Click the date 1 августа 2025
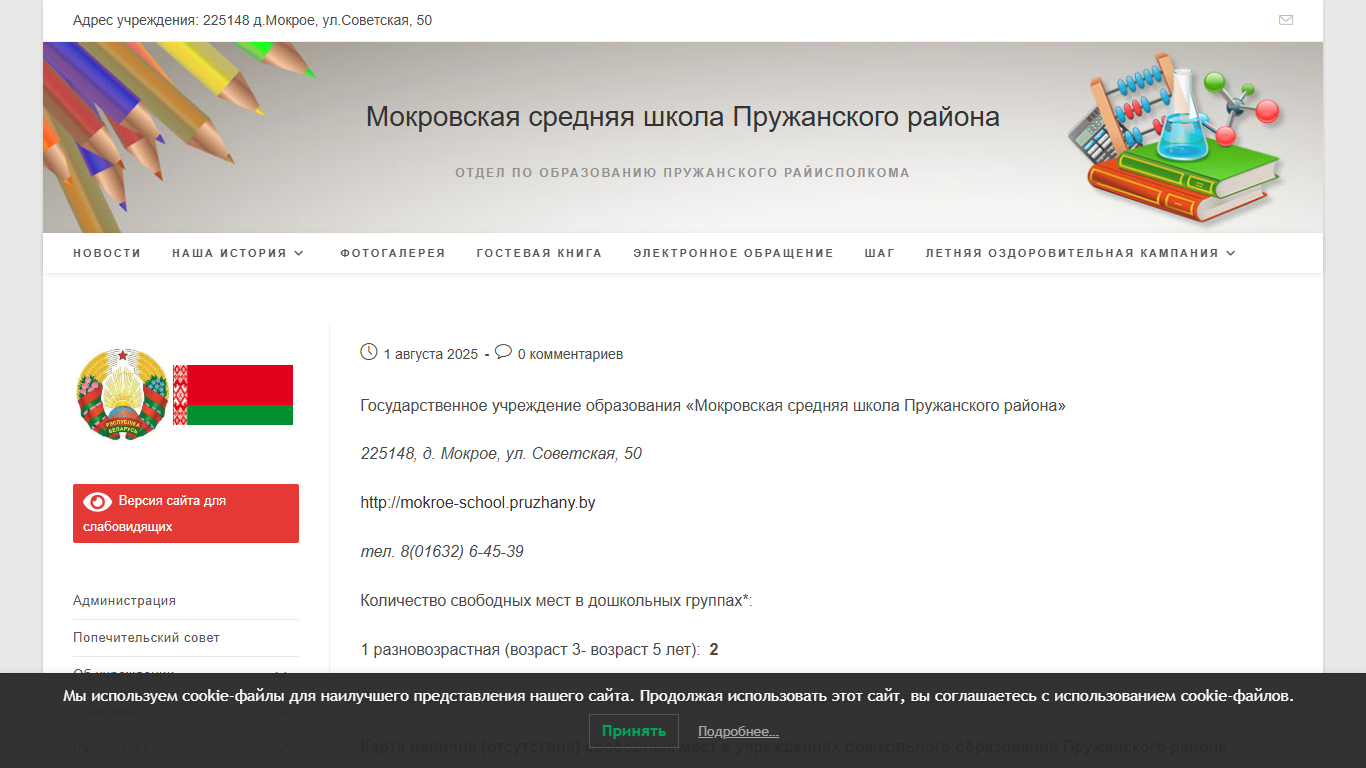 tap(431, 354)
